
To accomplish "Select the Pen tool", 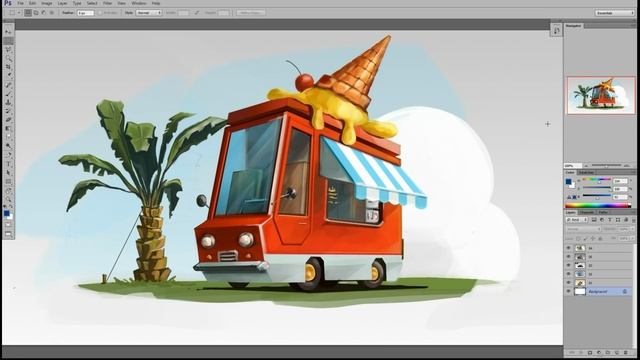I will coord(8,155).
